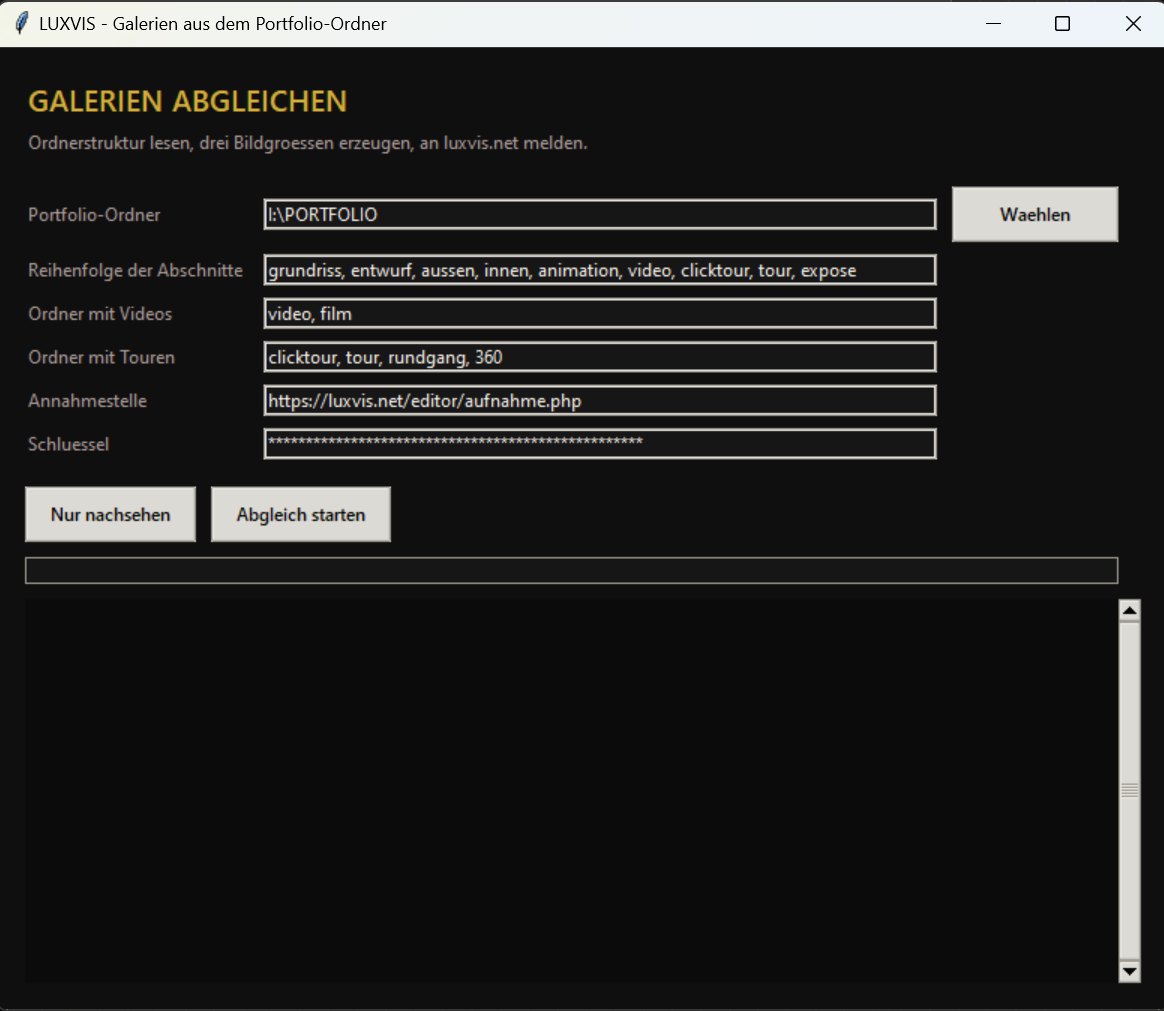The image size is (1164, 1011).
Task: Click the feather app icon in title bar
Action: click(22, 23)
